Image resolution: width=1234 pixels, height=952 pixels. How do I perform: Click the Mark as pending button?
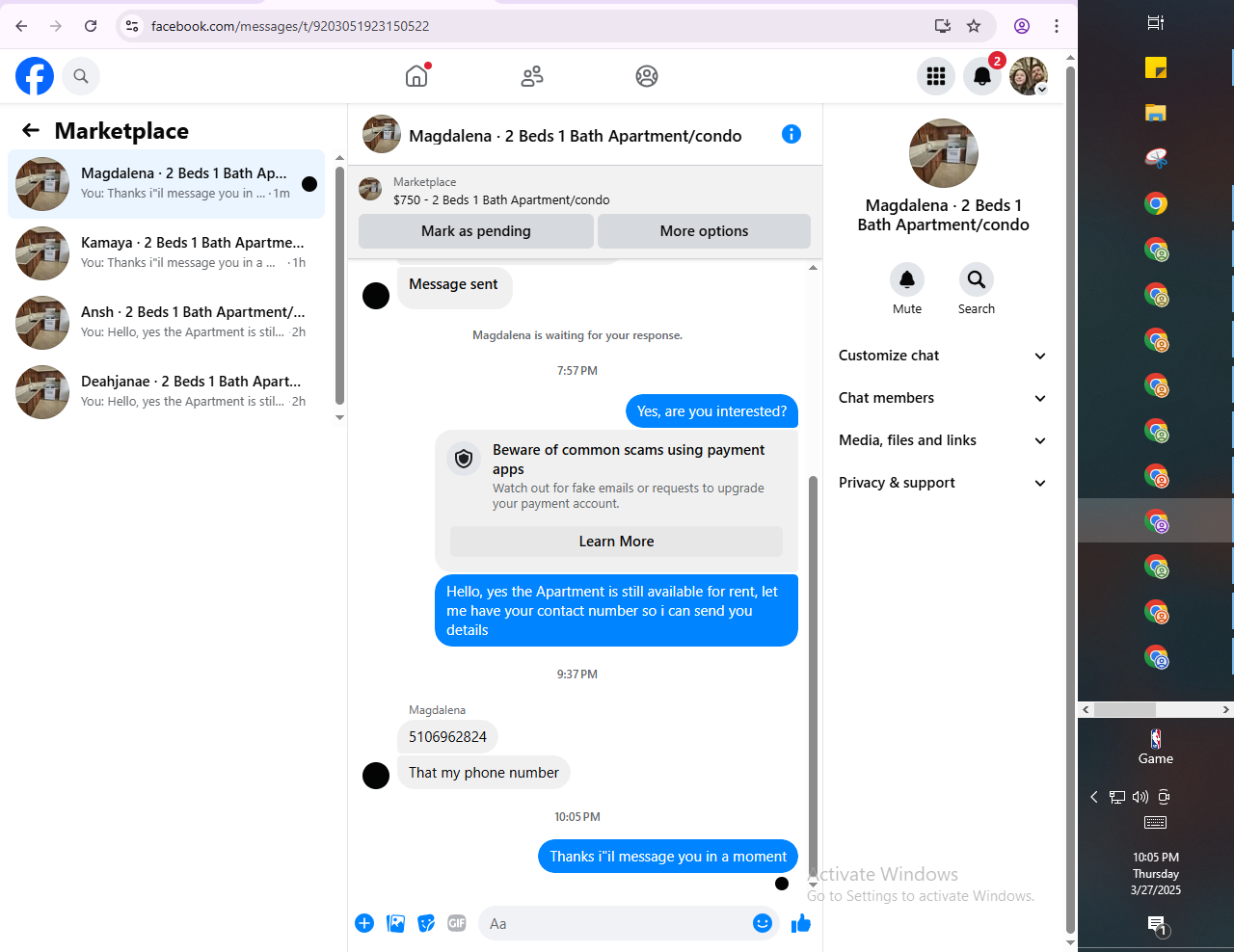coord(476,231)
